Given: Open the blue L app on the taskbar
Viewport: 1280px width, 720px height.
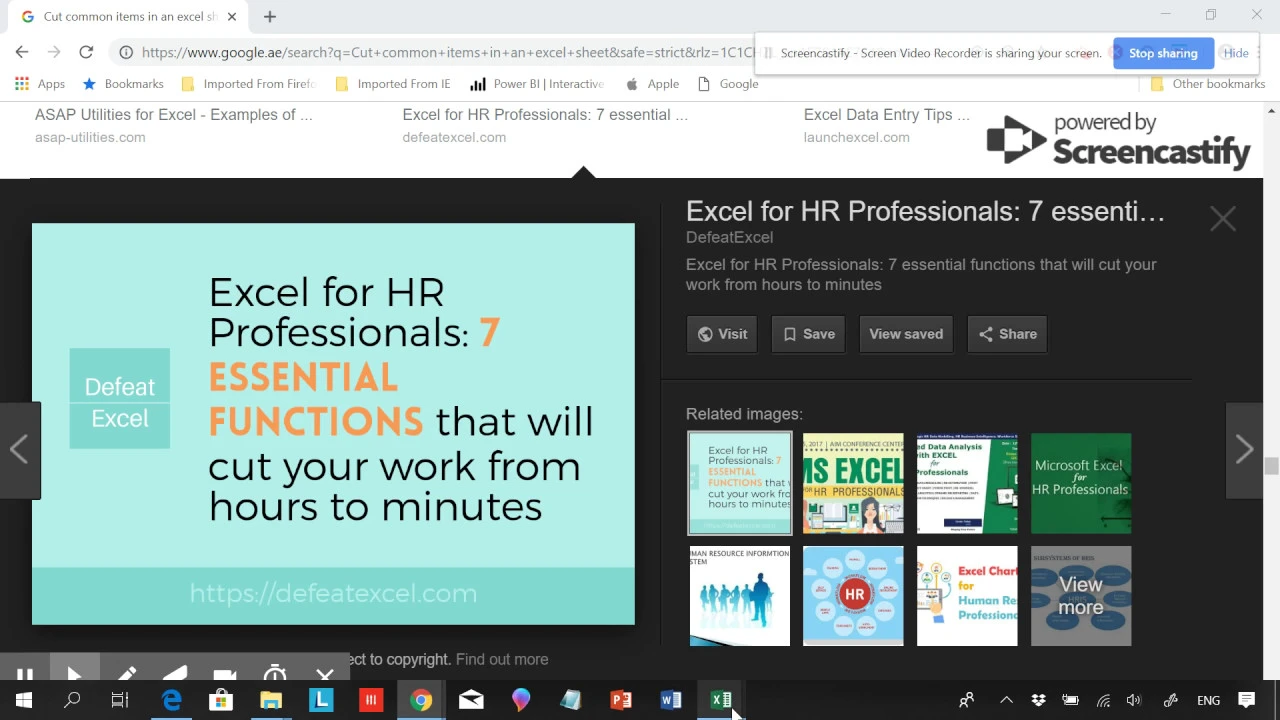Looking at the screenshot, I should coord(321,700).
